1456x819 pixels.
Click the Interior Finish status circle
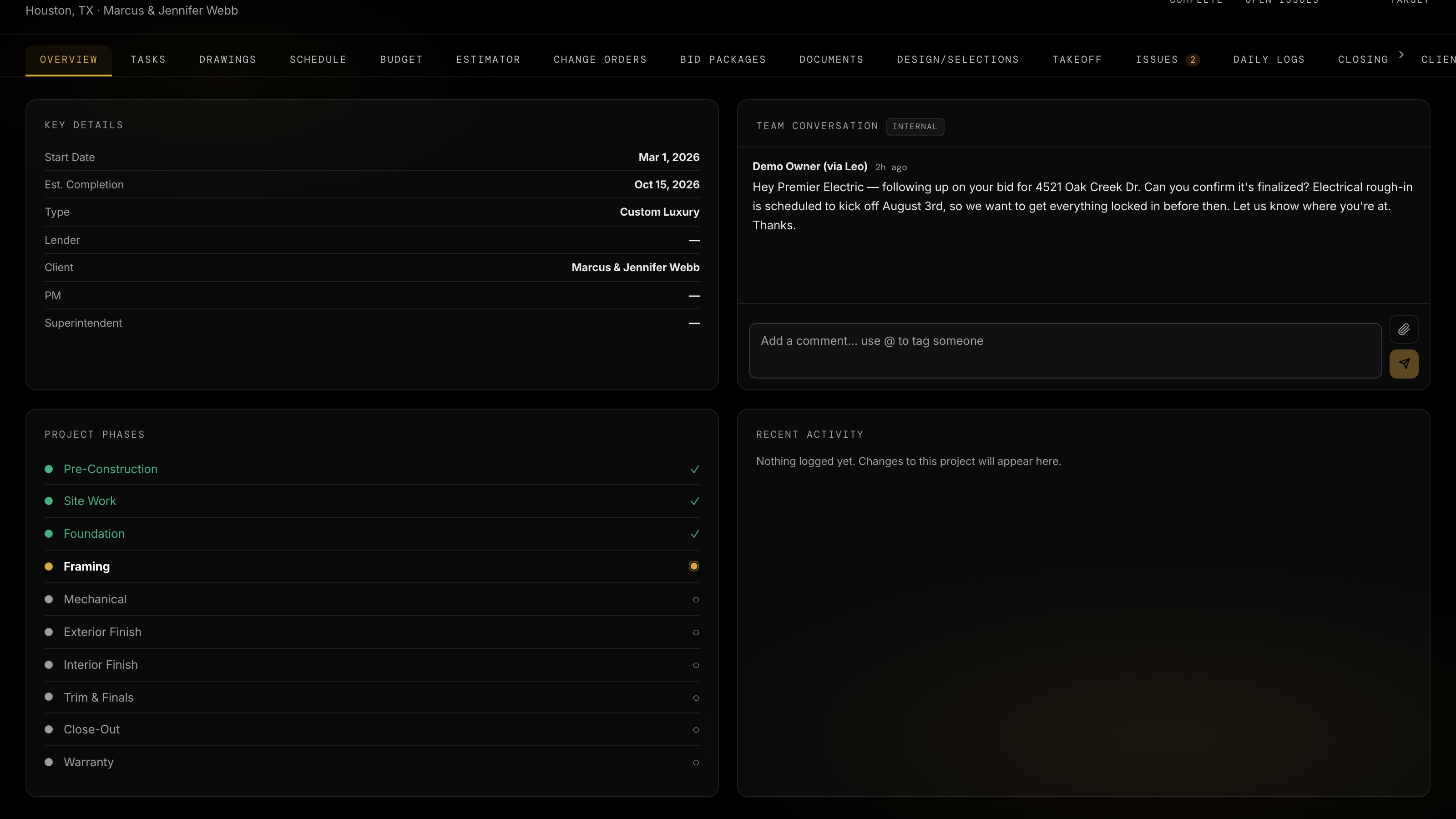tap(696, 665)
